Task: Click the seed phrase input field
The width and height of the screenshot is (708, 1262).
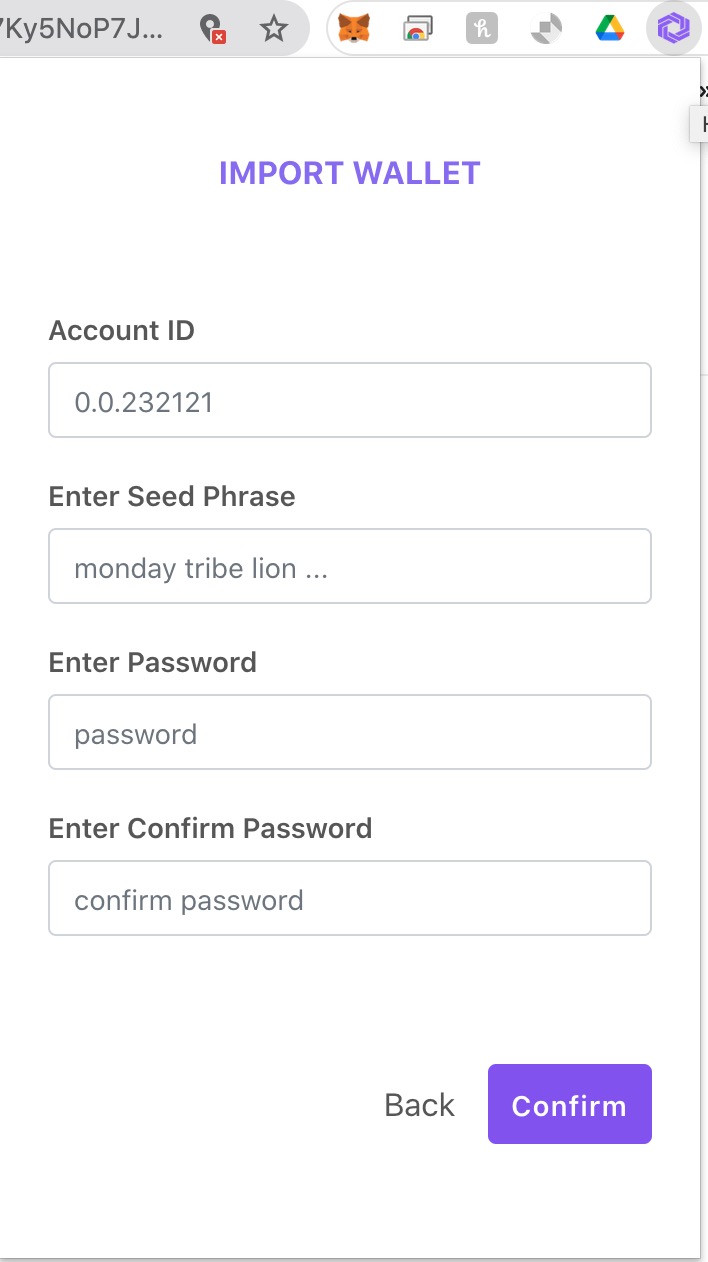Action: (x=350, y=566)
